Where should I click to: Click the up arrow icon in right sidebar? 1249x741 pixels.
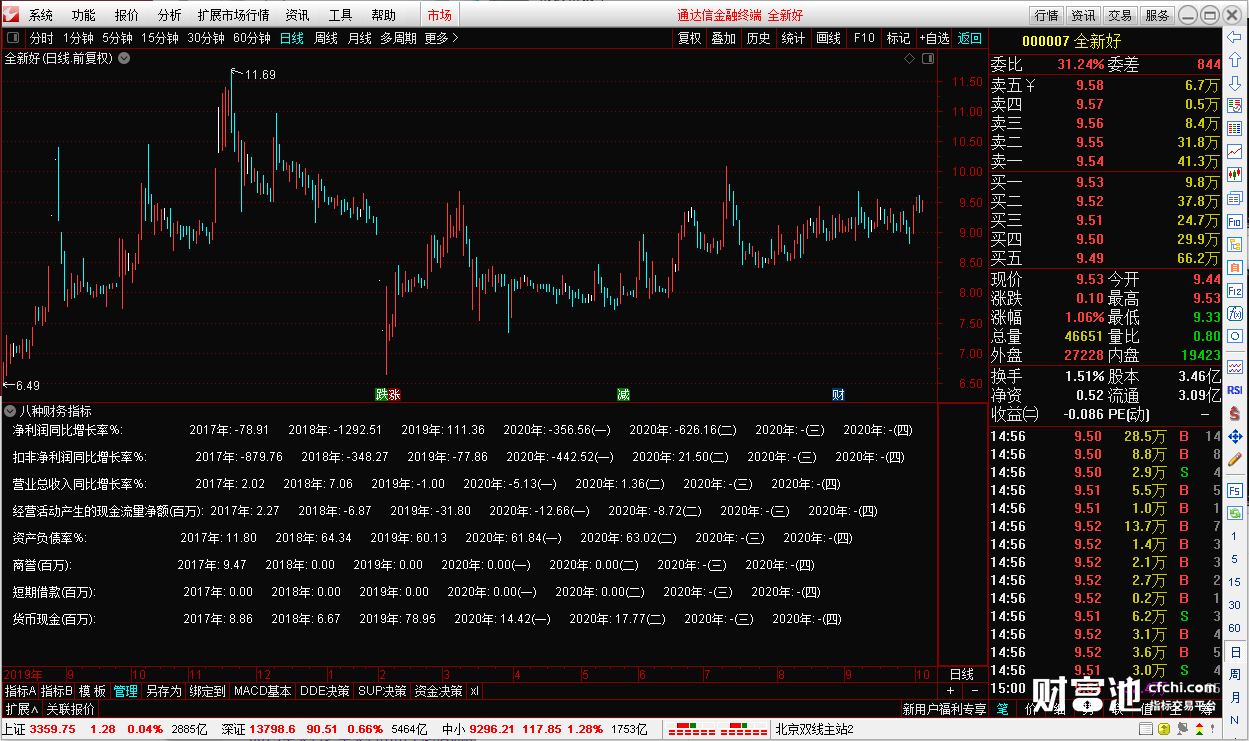(1235, 60)
